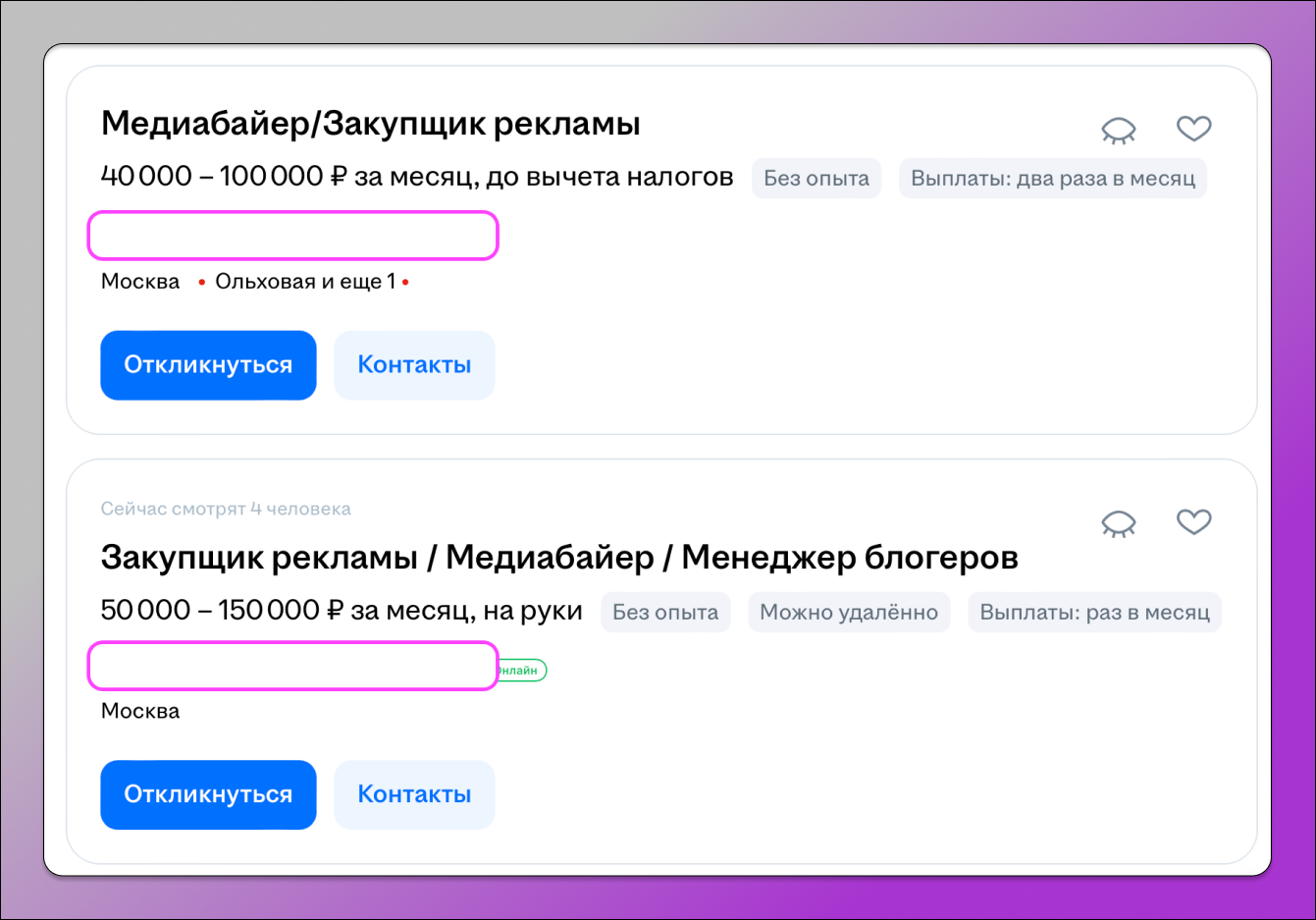Click the Москва location on the first vacancy
The width and height of the screenshot is (1316, 920).
(x=138, y=281)
